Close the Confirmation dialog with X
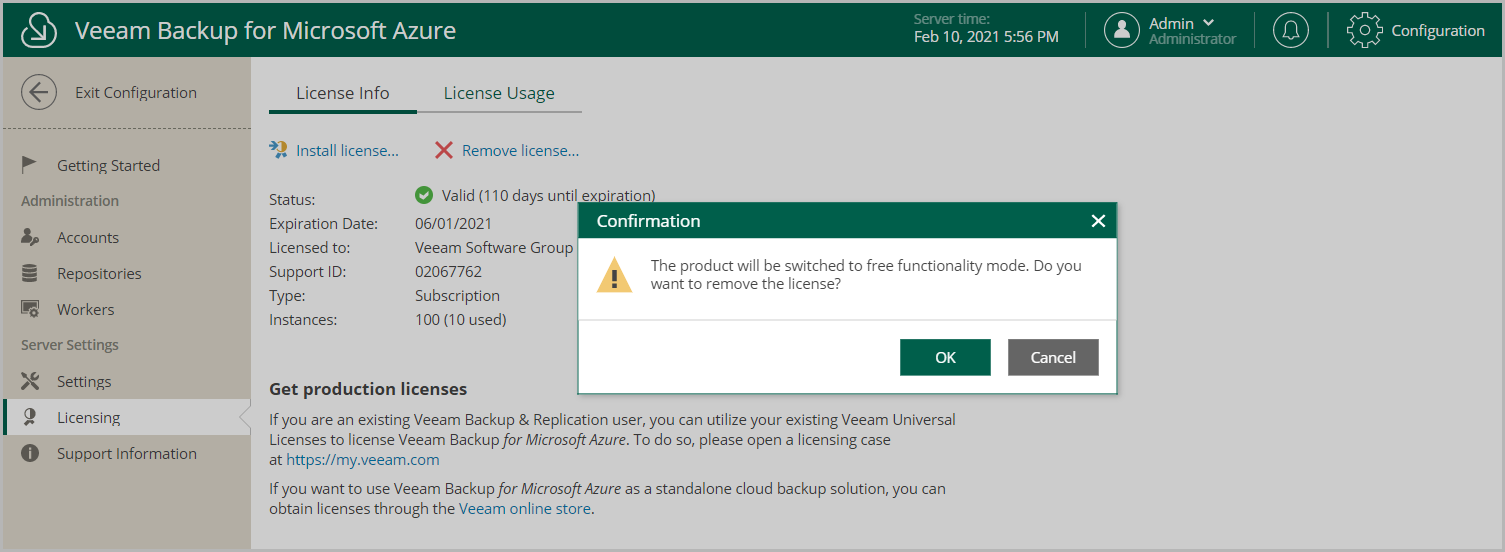 point(1098,221)
